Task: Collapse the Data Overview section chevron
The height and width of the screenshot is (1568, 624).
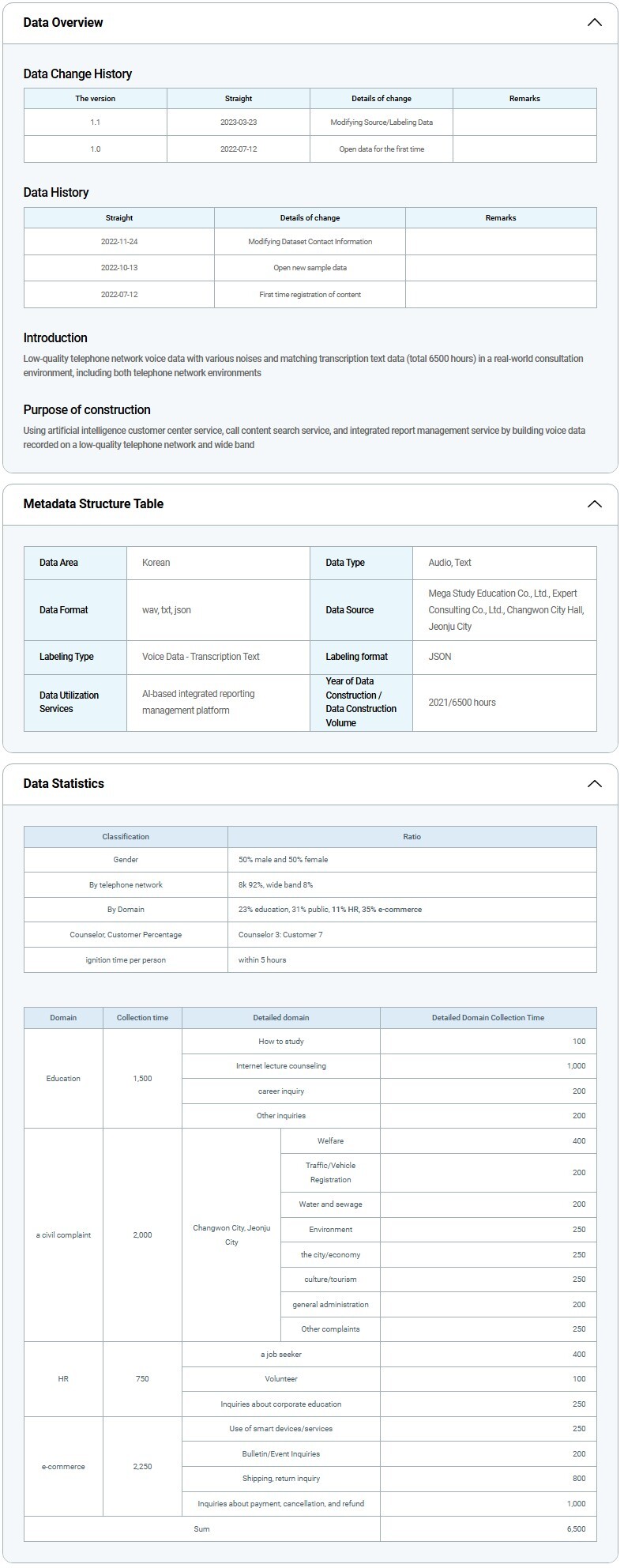Action: (x=594, y=22)
